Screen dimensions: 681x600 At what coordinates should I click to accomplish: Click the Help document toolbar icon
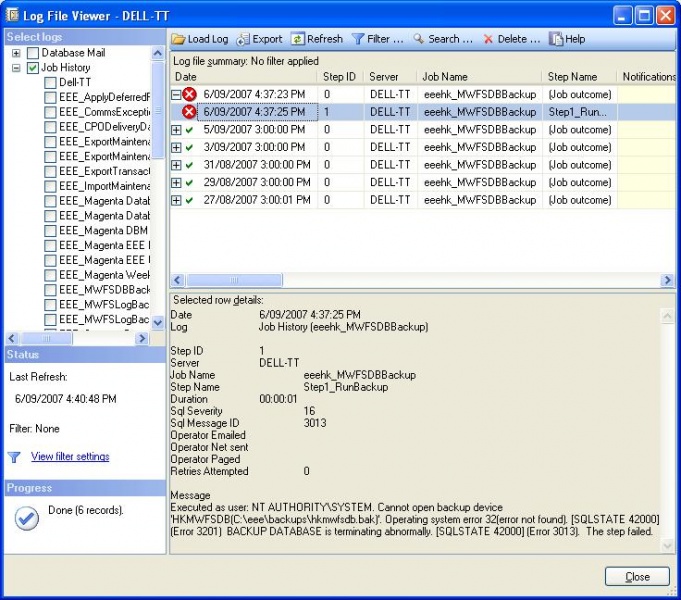(x=555, y=39)
